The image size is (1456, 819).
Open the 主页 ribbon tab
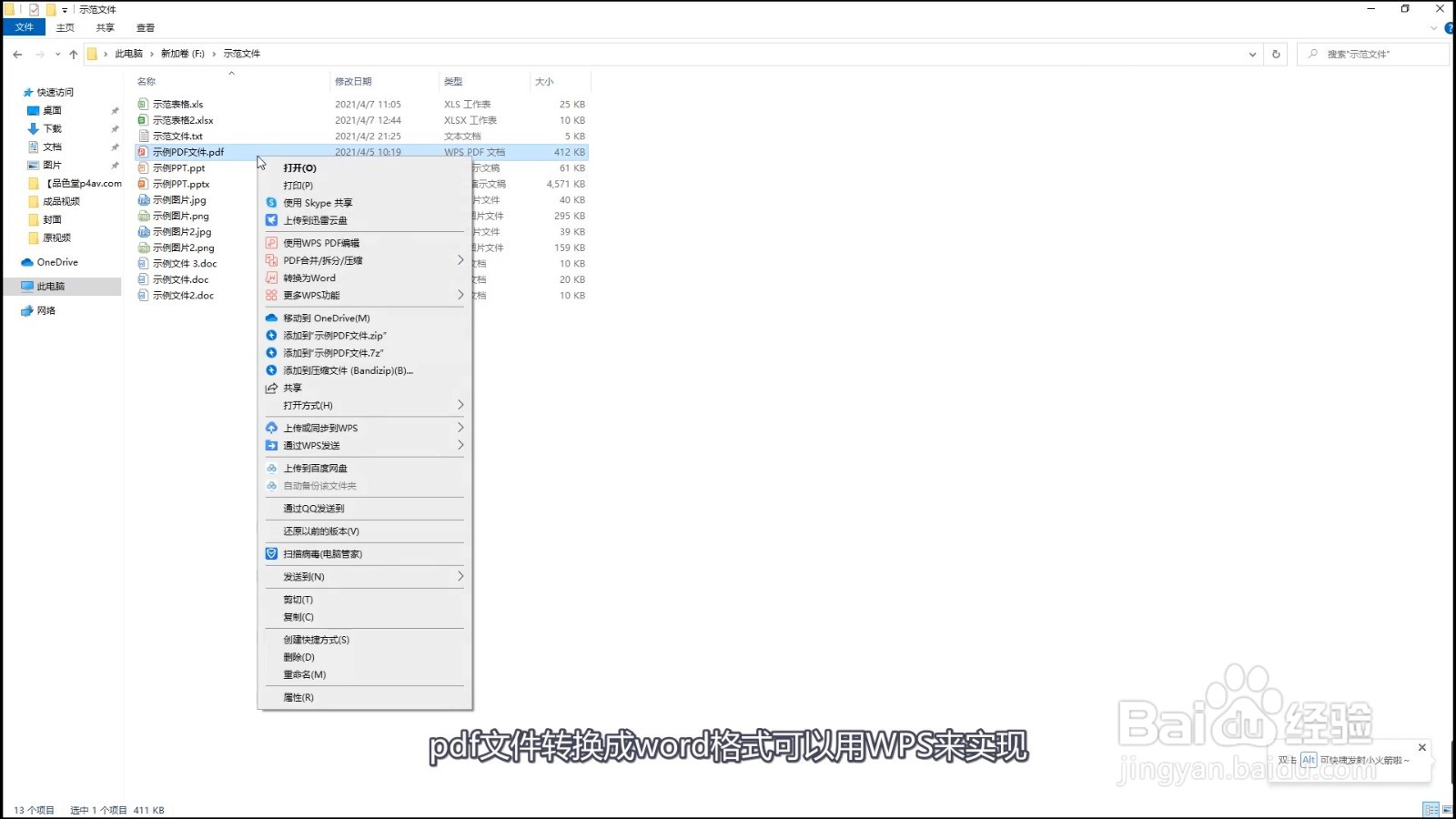[x=66, y=28]
